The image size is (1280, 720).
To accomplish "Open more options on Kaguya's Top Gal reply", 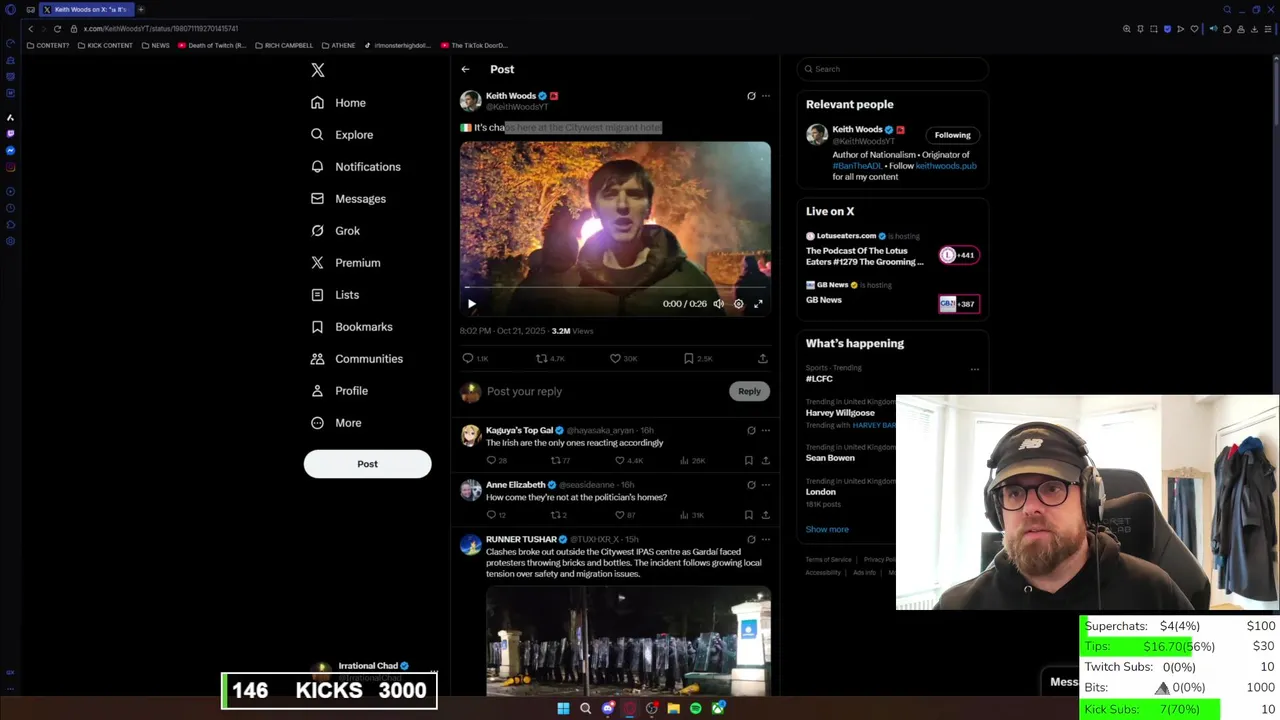I will tap(766, 431).
